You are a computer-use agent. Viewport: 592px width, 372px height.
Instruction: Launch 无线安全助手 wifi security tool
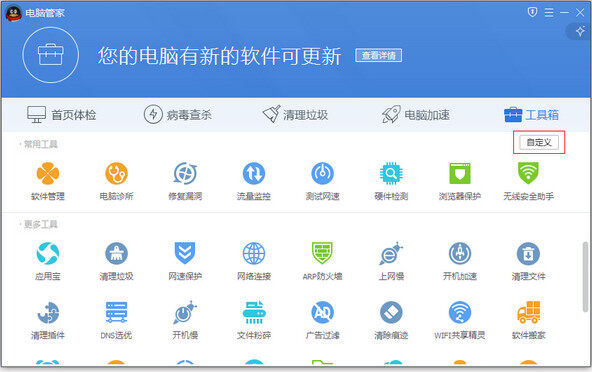(x=528, y=181)
